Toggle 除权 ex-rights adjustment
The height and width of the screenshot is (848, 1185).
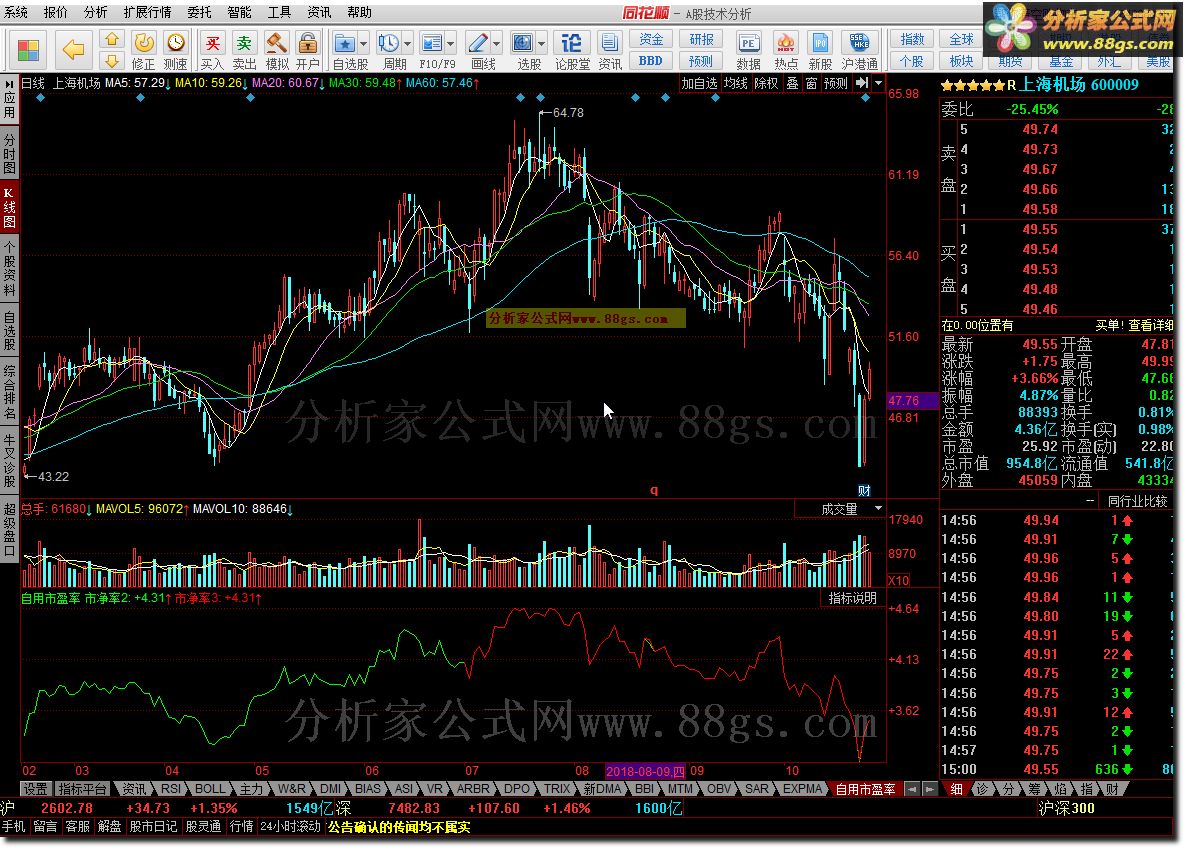click(x=766, y=83)
